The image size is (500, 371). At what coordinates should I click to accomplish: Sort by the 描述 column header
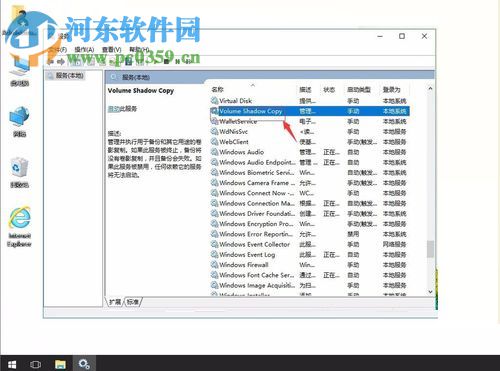[x=305, y=90]
